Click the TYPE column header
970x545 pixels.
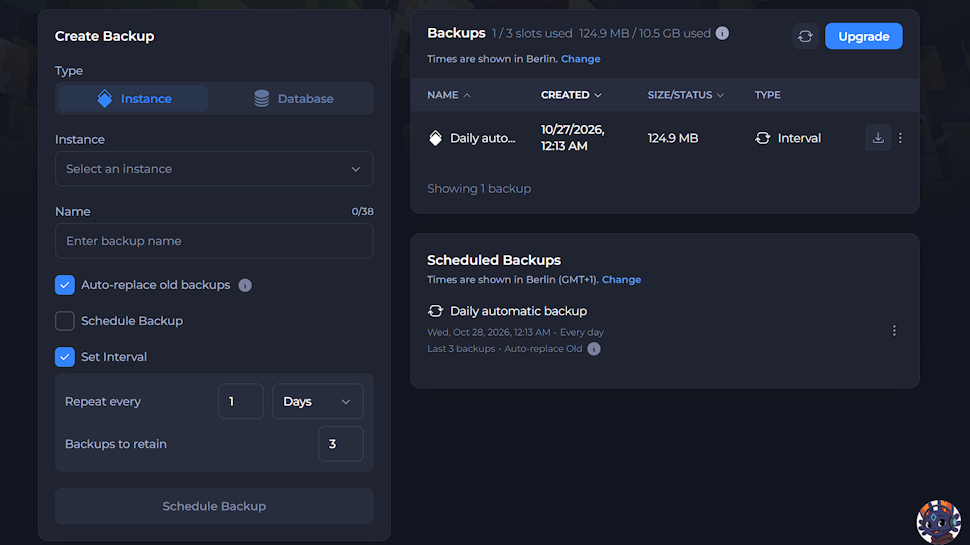click(767, 95)
